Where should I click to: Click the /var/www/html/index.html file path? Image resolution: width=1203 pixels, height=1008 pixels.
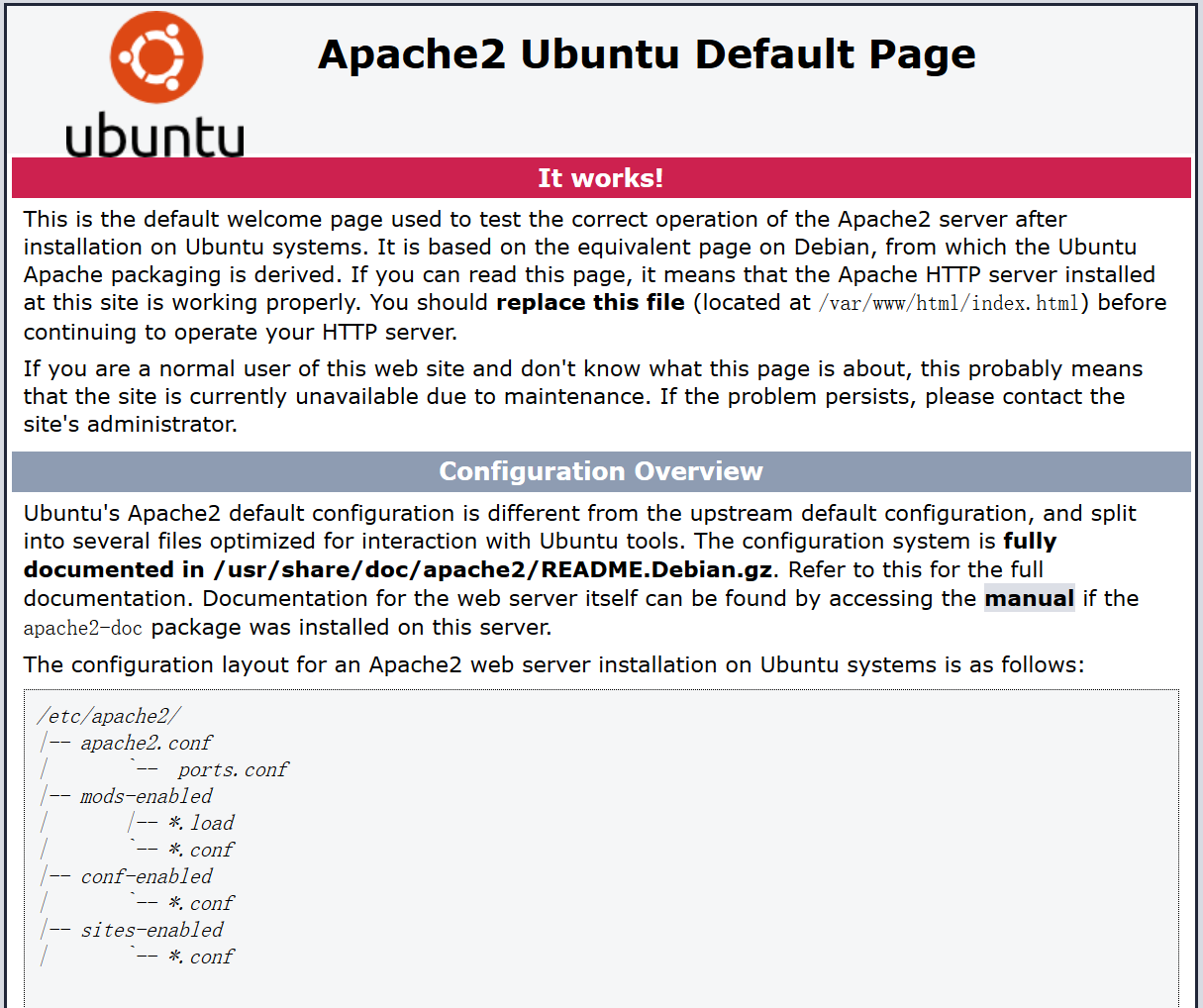[x=949, y=303]
